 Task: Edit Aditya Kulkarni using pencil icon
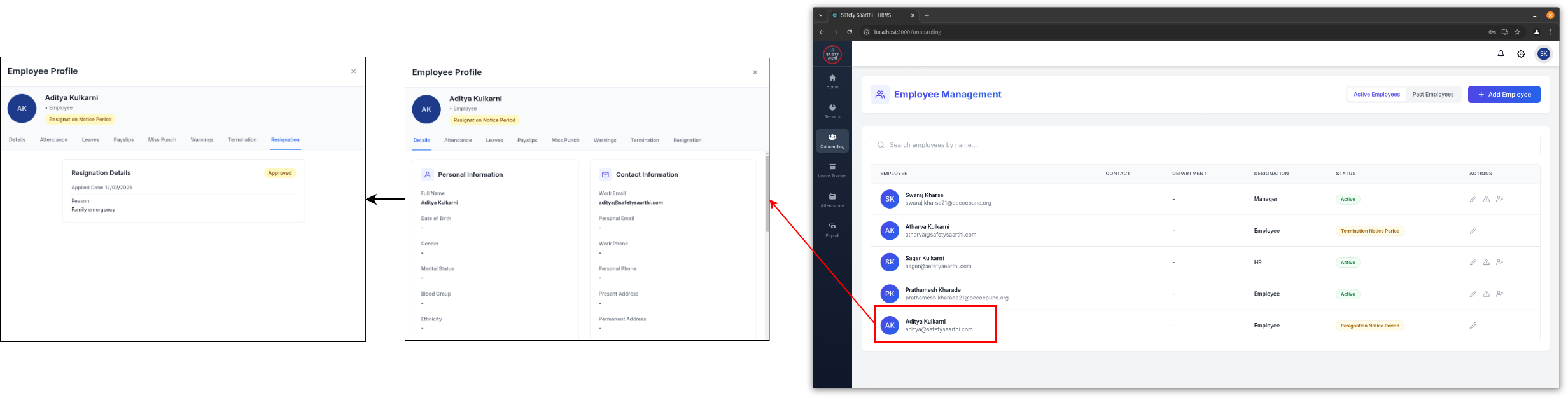tap(1473, 326)
